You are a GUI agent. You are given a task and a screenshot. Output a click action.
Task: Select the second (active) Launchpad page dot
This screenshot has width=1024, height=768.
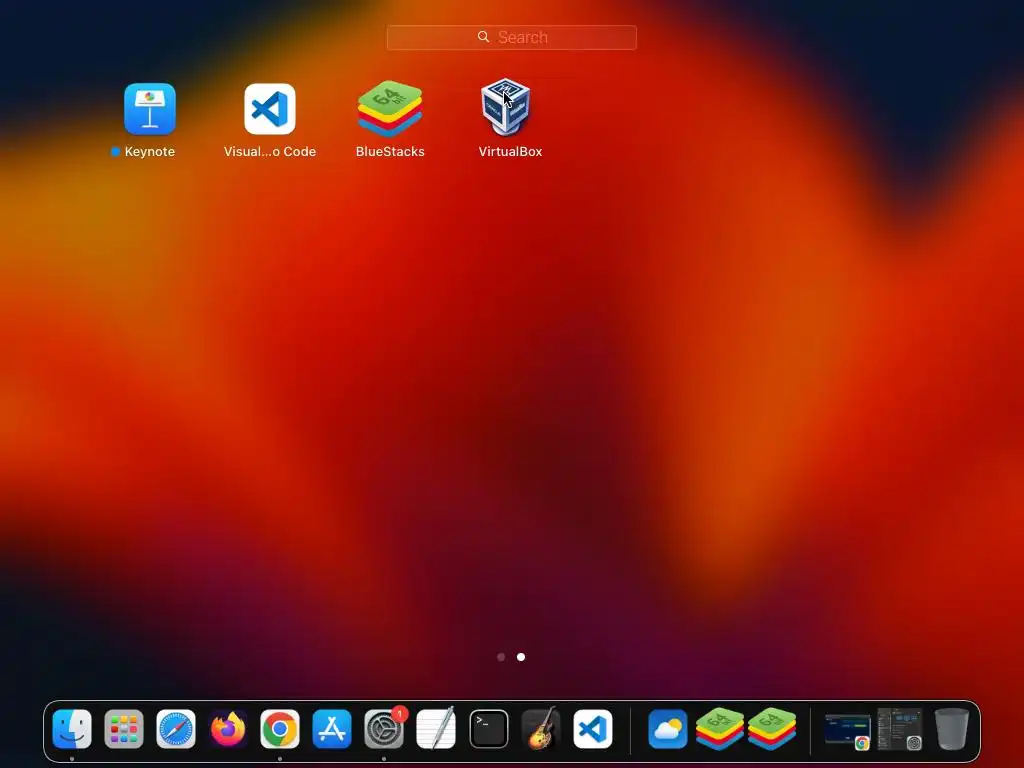(520, 657)
